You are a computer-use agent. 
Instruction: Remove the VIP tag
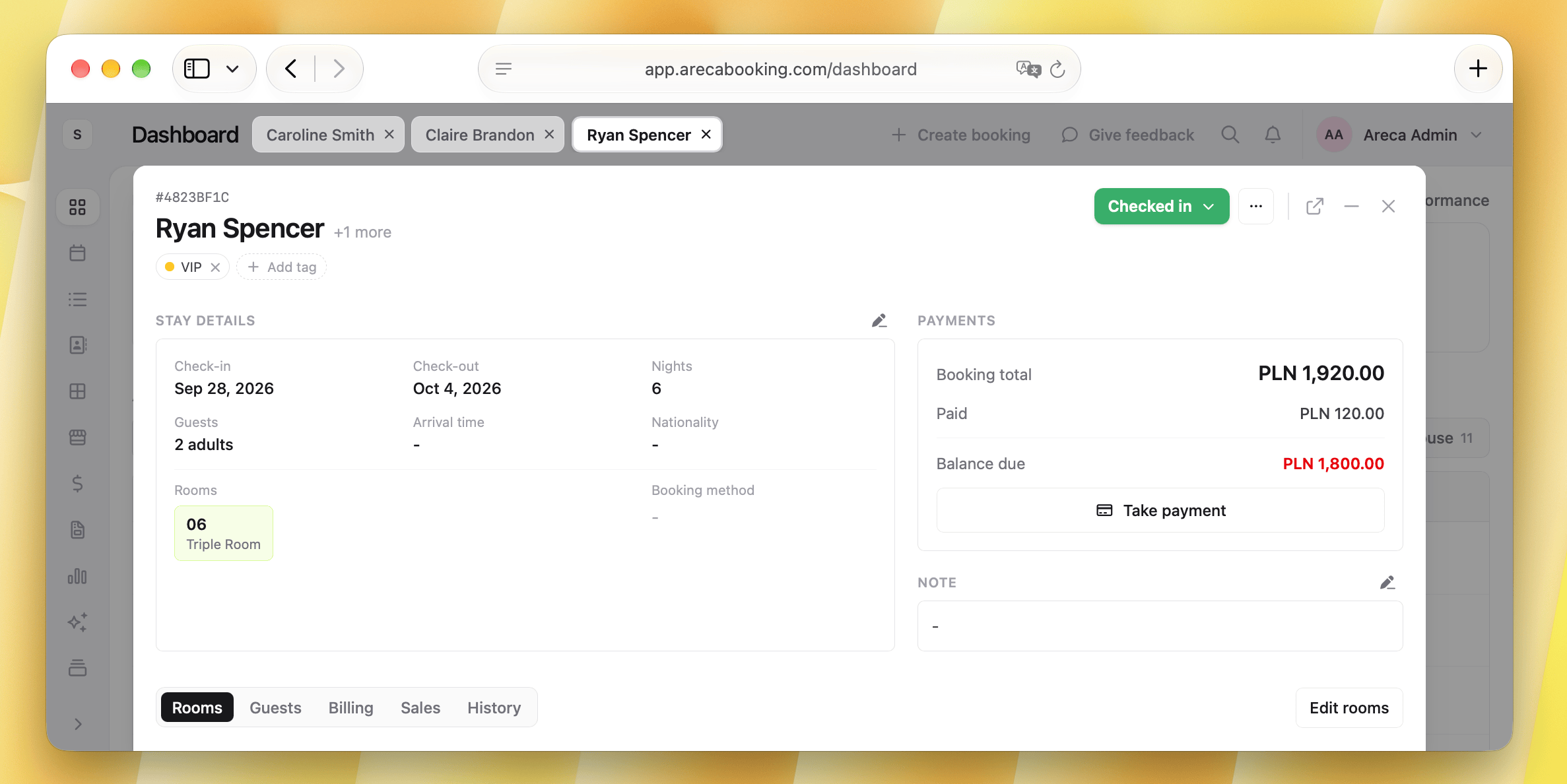click(x=215, y=267)
